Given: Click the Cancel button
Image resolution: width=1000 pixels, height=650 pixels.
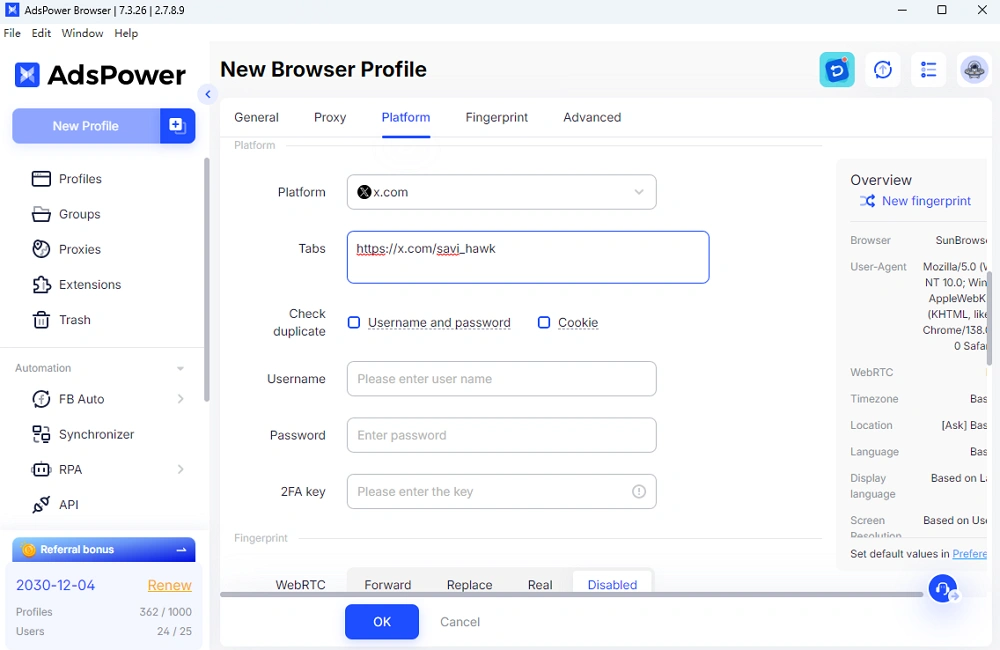Looking at the screenshot, I should (x=460, y=622).
